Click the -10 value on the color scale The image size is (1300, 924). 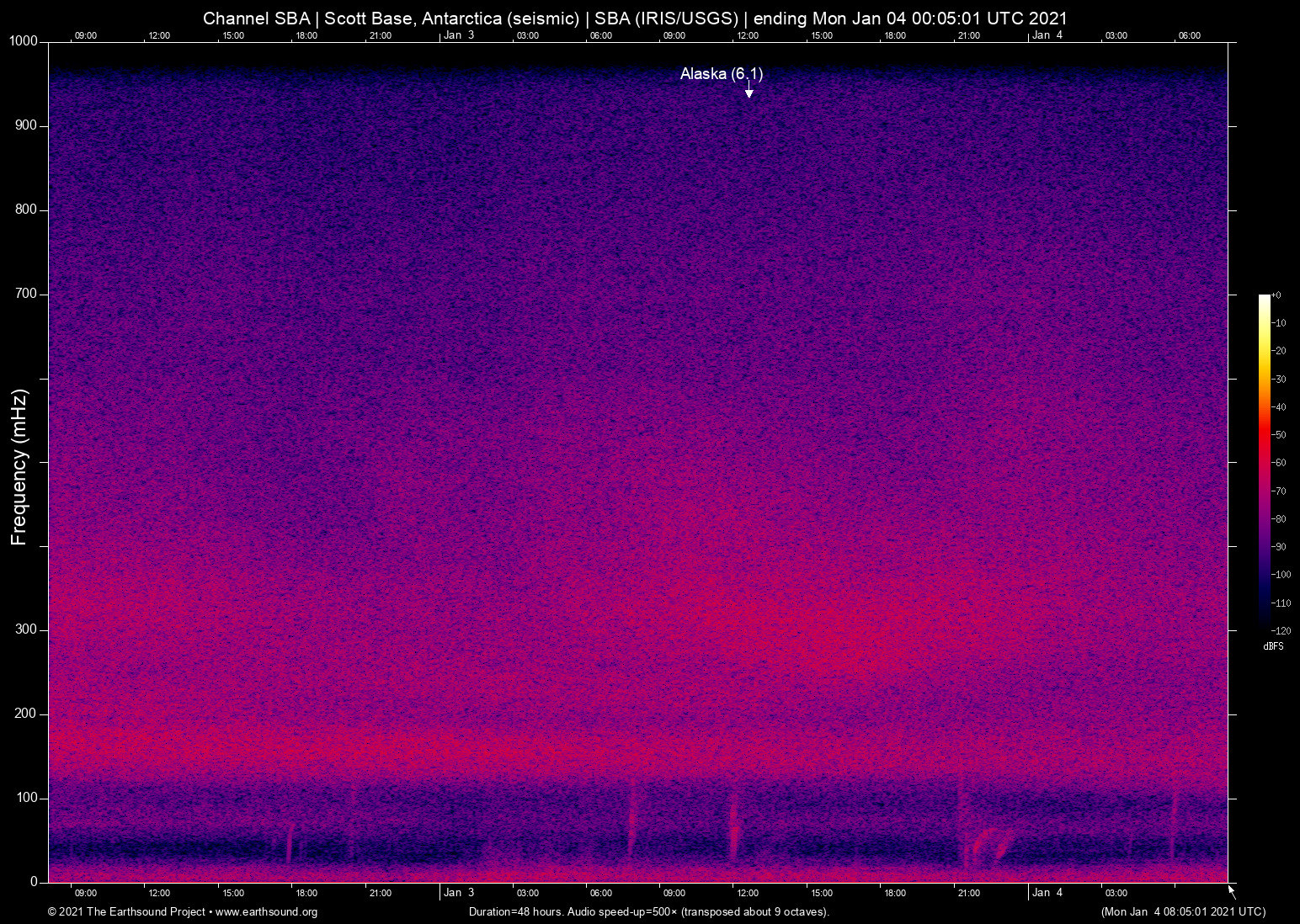(1279, 323)
